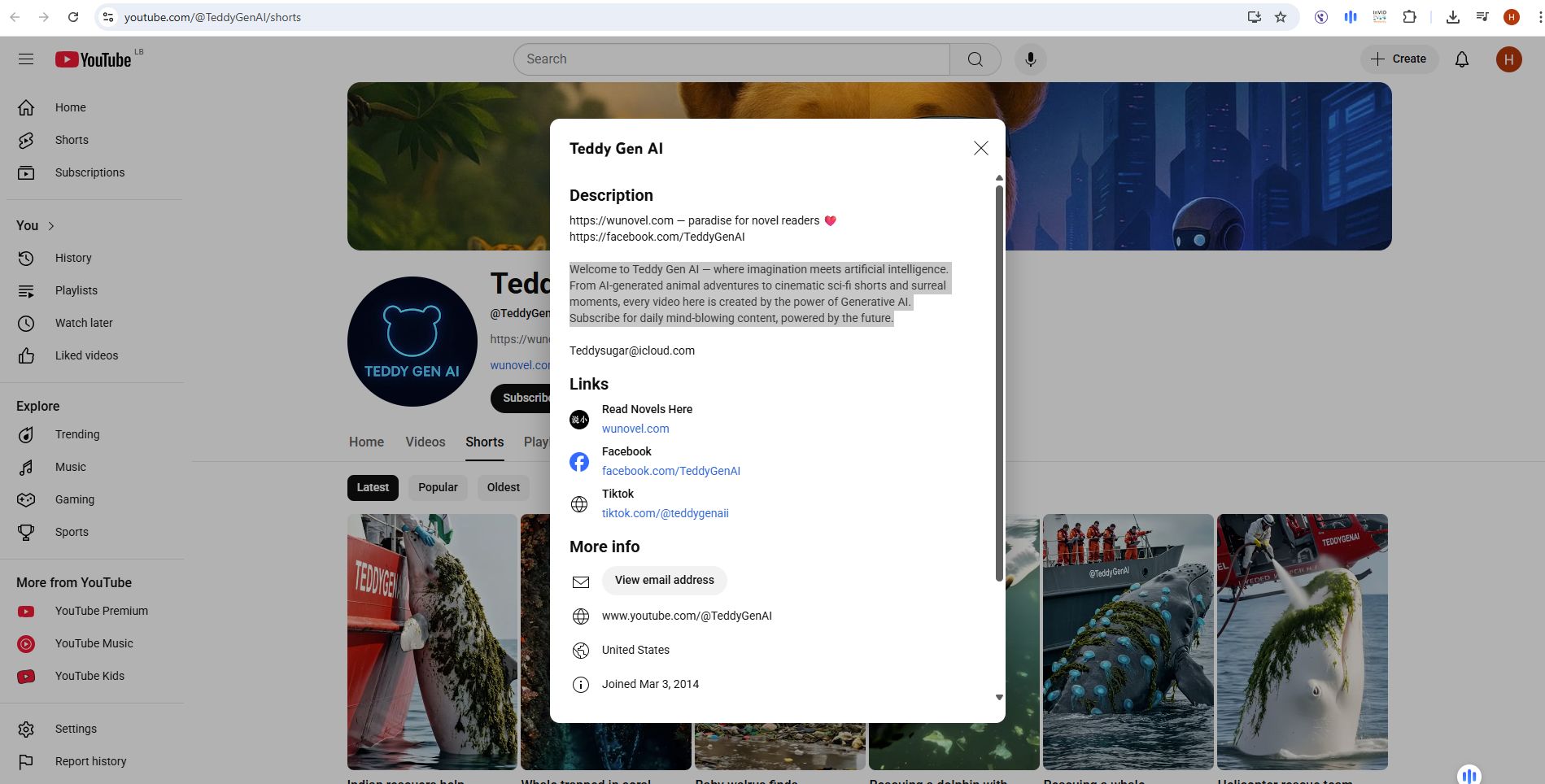1545x784 pixels.
Task: Reload the page in browser
Action: click(x=73, y=17)
